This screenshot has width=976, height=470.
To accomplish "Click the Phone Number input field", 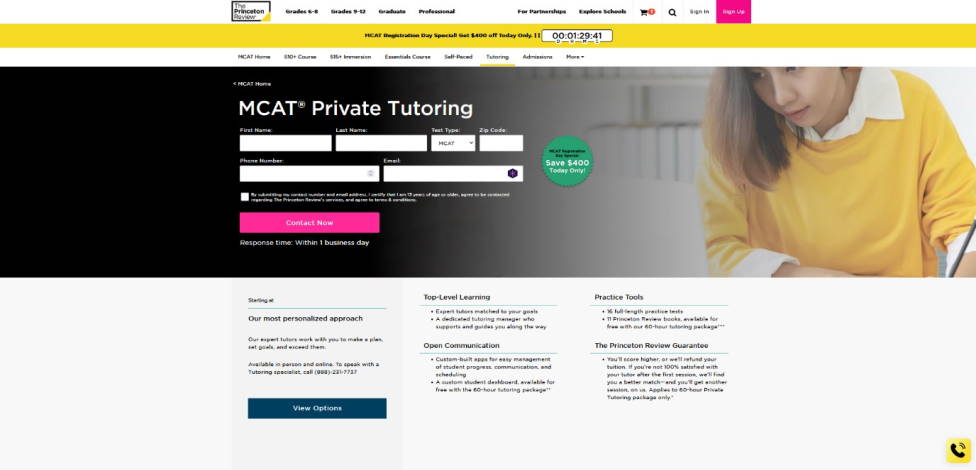I will tap(309, 174).
